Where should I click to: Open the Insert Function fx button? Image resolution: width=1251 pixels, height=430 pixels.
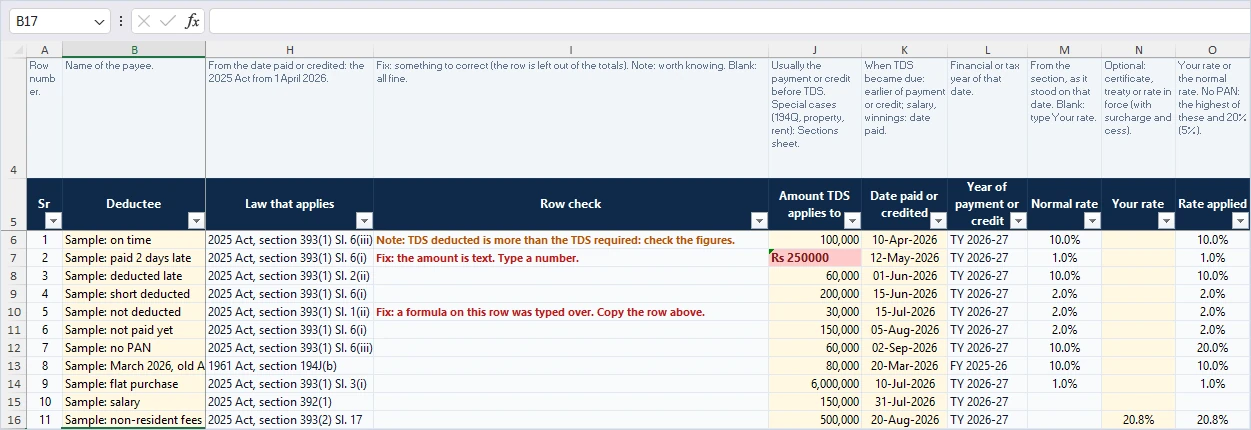click(192, 21)
